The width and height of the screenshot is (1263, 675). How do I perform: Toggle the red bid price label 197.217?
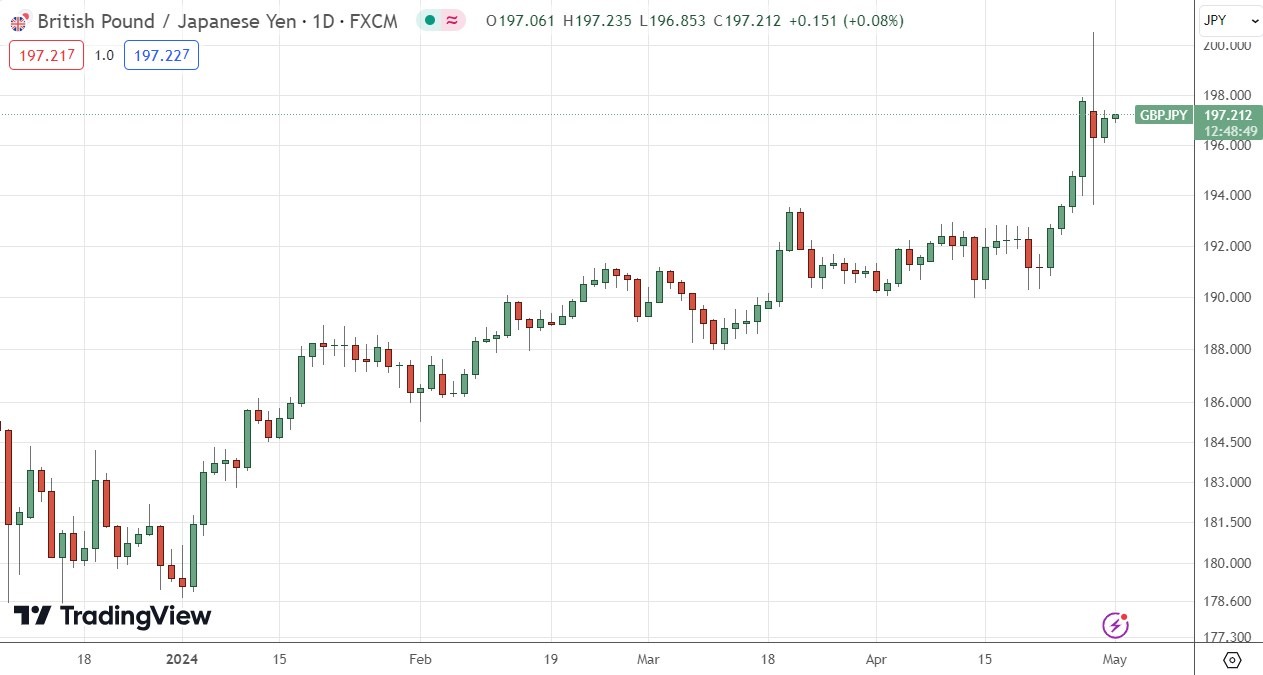pyautogui.click(x=45, y=55)
